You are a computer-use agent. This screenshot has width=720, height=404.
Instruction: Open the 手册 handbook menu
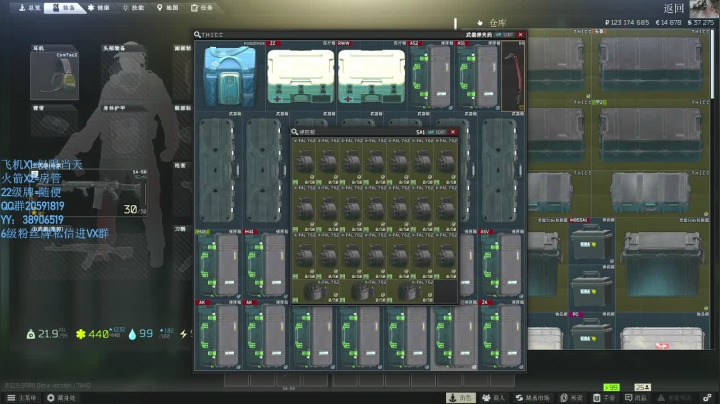point(604,398)
